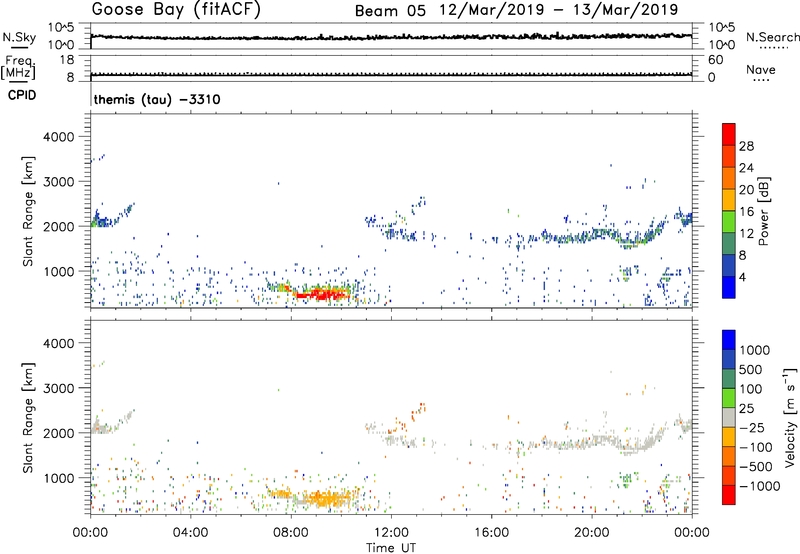This screenshot has height=554, width=800.
Task: Click the "N.Sky" legend label
Action: tap(19, 37)
